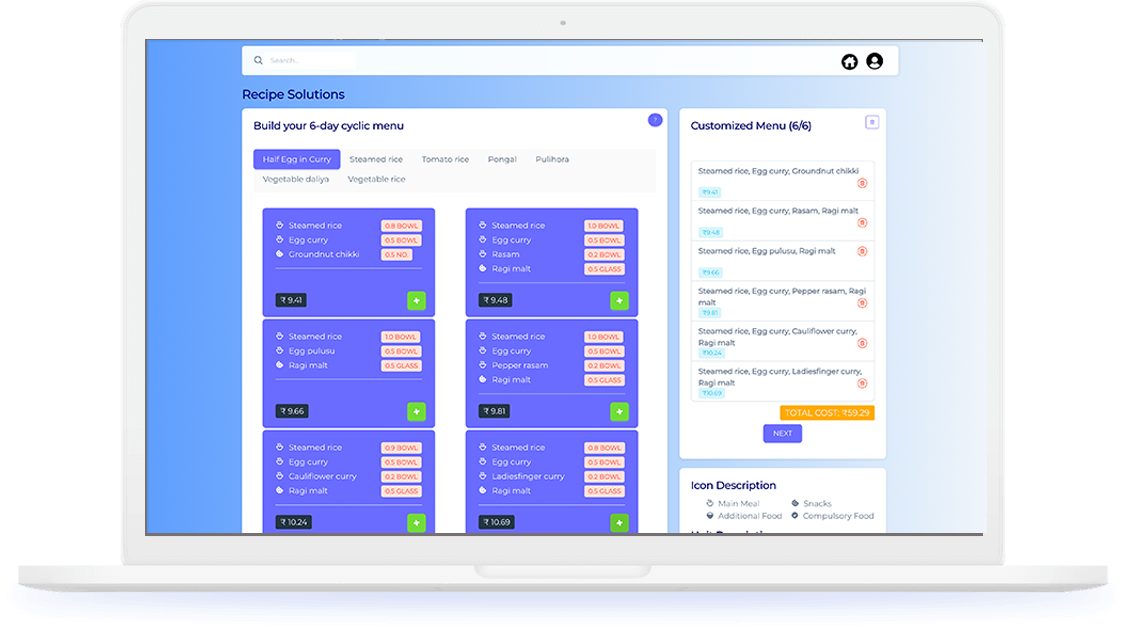The image size is (1126, 630).
Task: Add the ₹10.24 Cauliflower curry menu
Action: pos(416,523)
